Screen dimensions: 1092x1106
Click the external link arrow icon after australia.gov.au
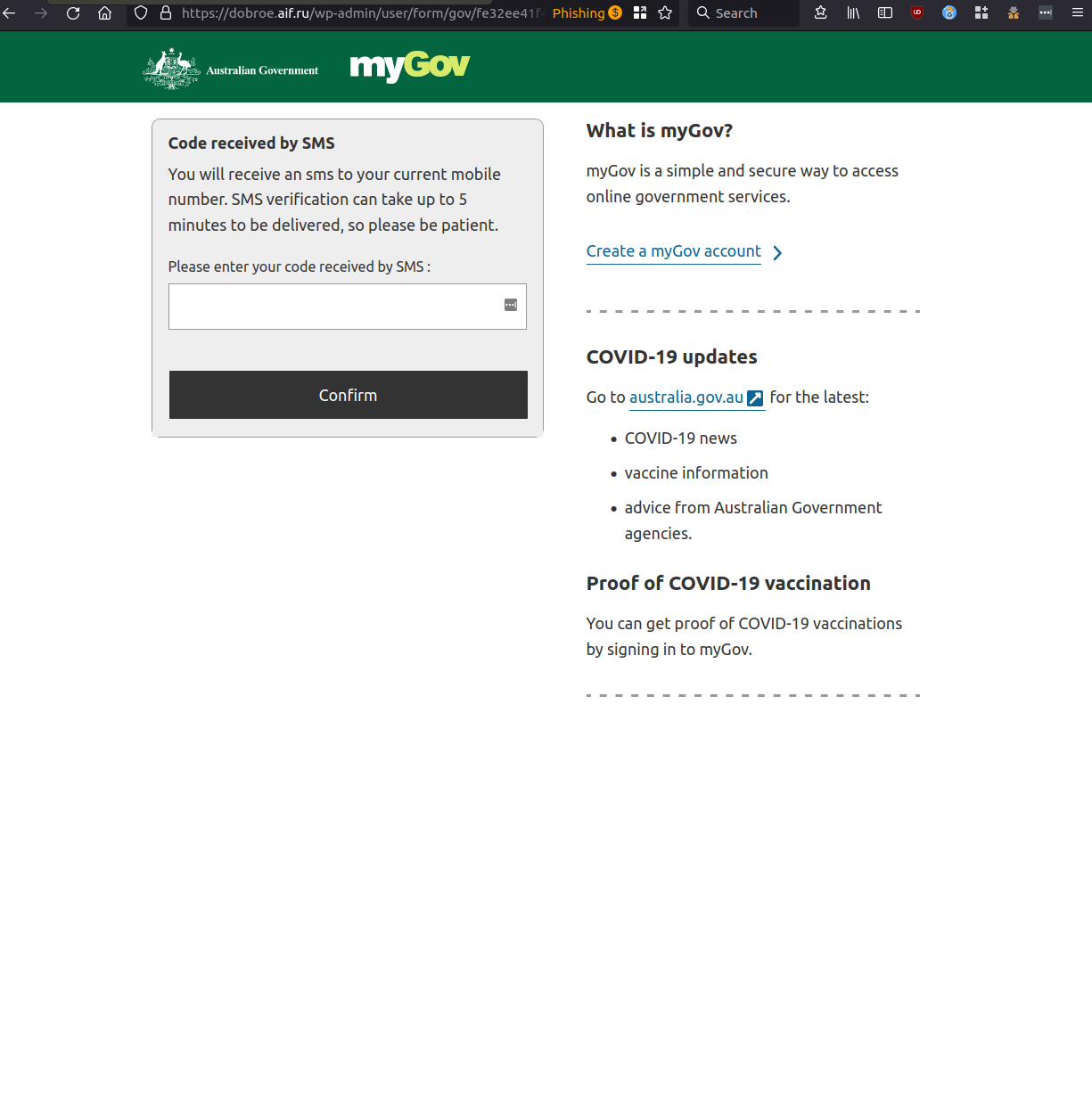755,398
